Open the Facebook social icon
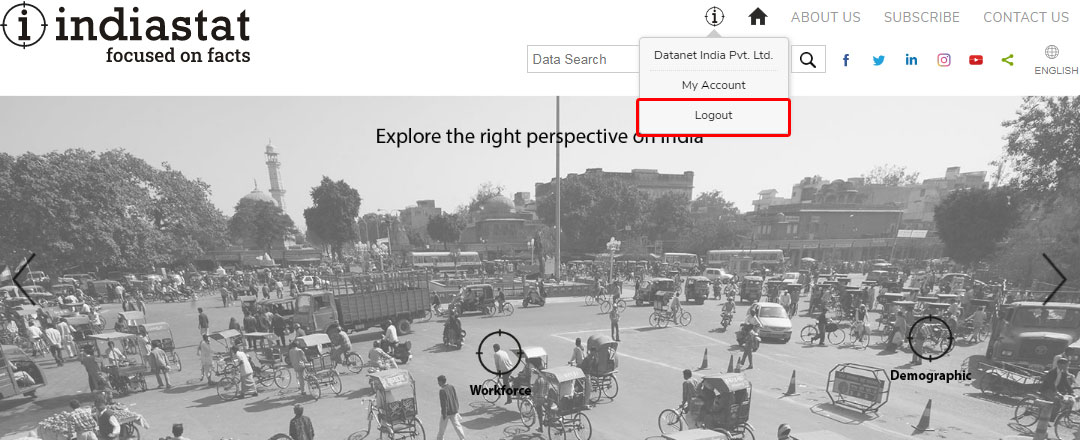This screenshot has width=1080, height=440. click(846, 60)
